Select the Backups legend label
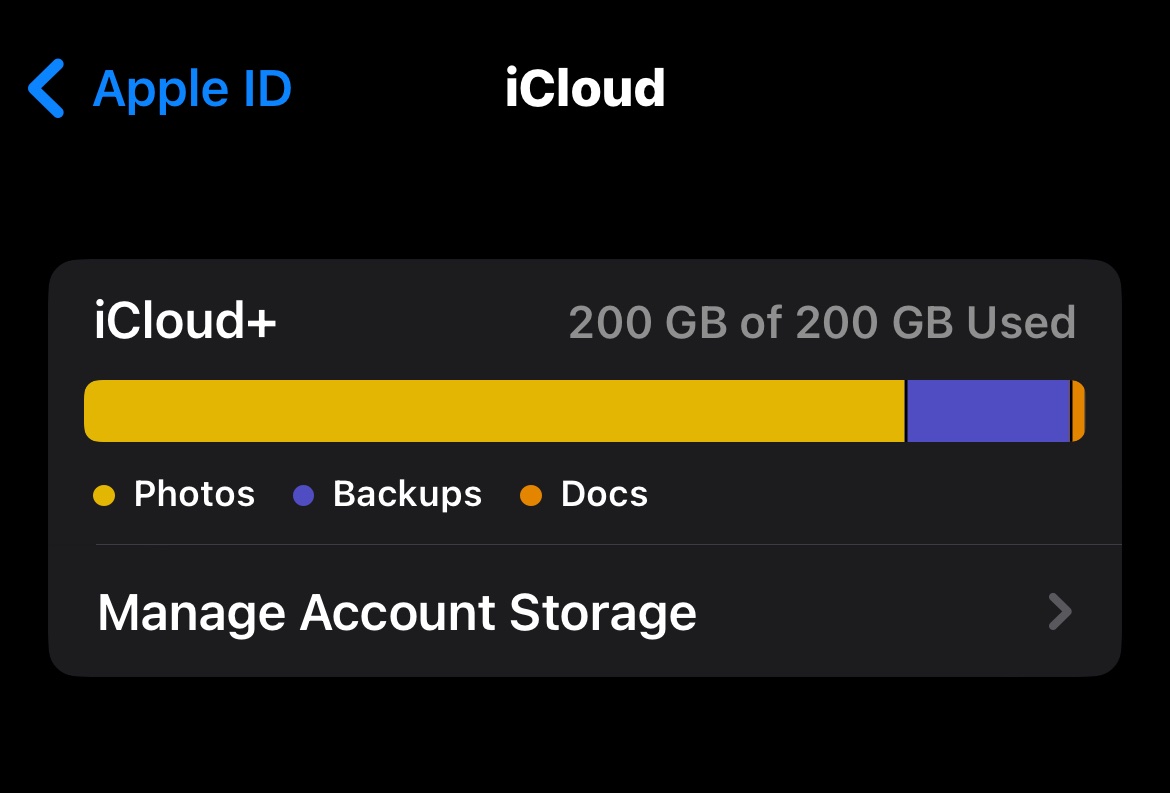This screenshot has height=793, width=1170. point(407,494)
